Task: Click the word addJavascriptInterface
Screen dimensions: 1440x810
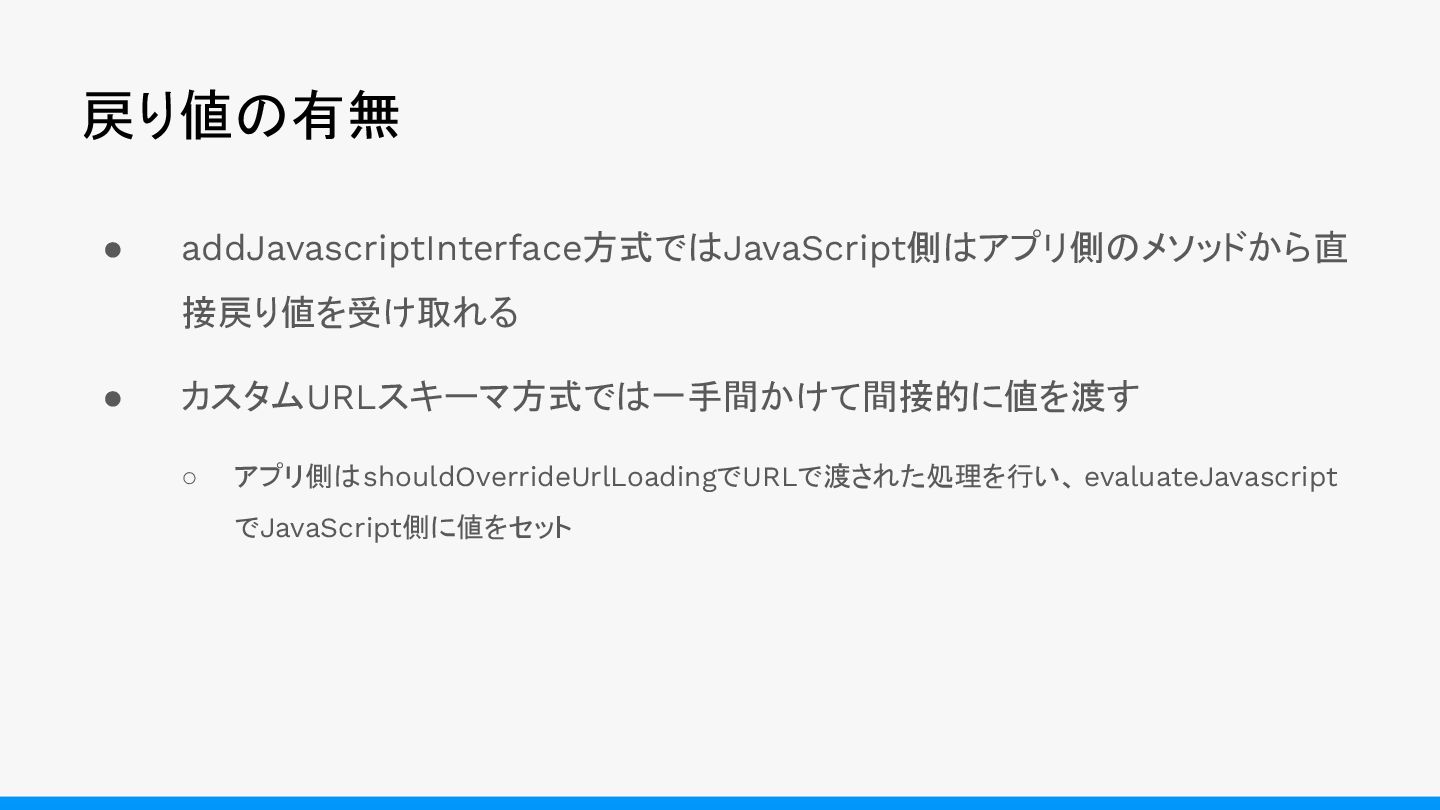Action: [381, 249]
